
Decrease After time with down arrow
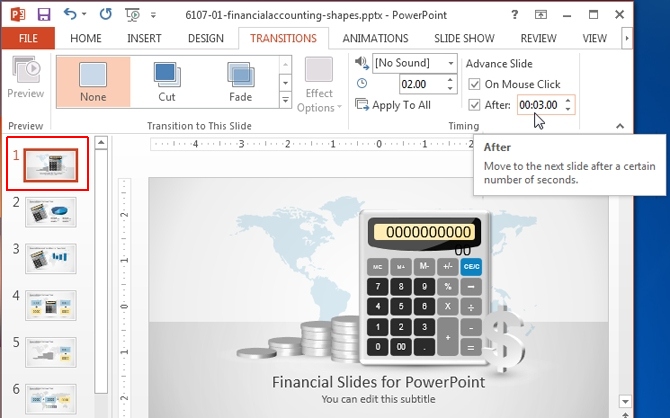568,109
